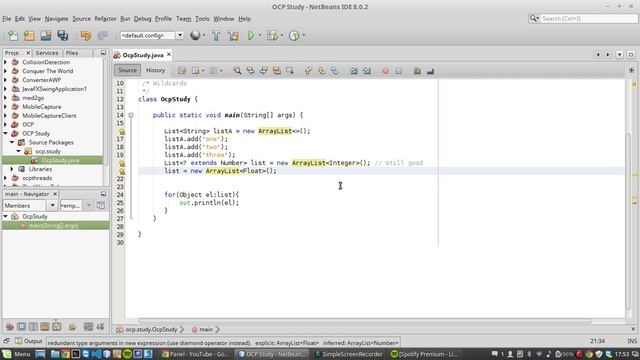Open the Refactor menu
This screenshot has width=640, height=360.
105,19
